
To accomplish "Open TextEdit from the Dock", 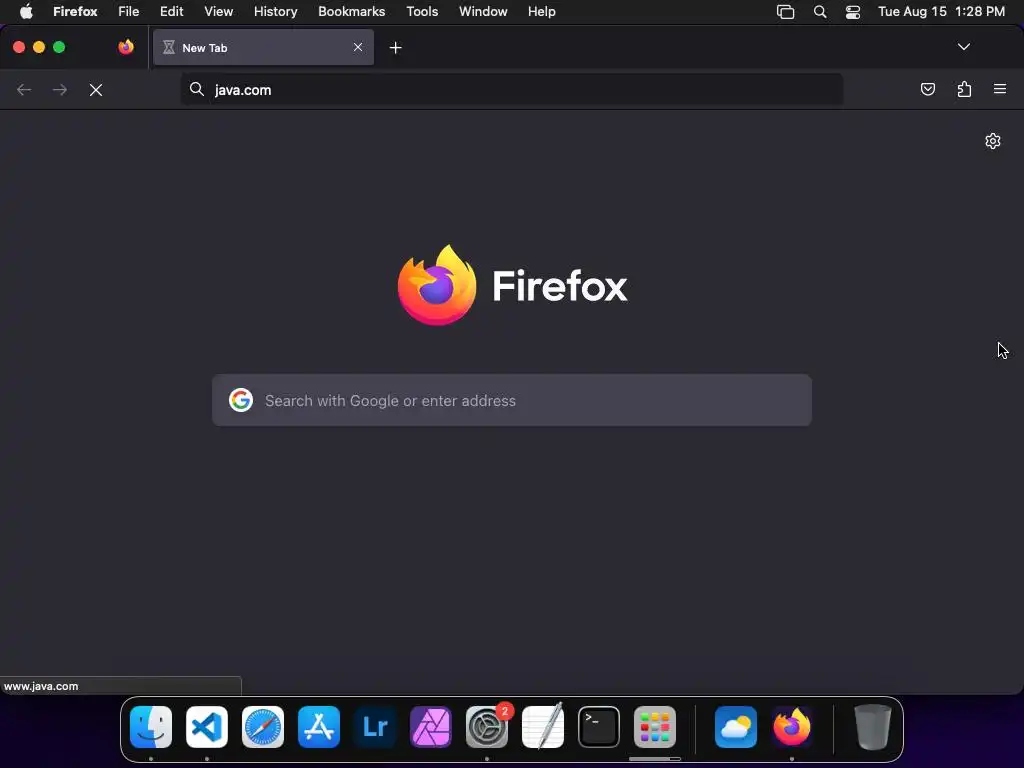I will tap(543, 727).
